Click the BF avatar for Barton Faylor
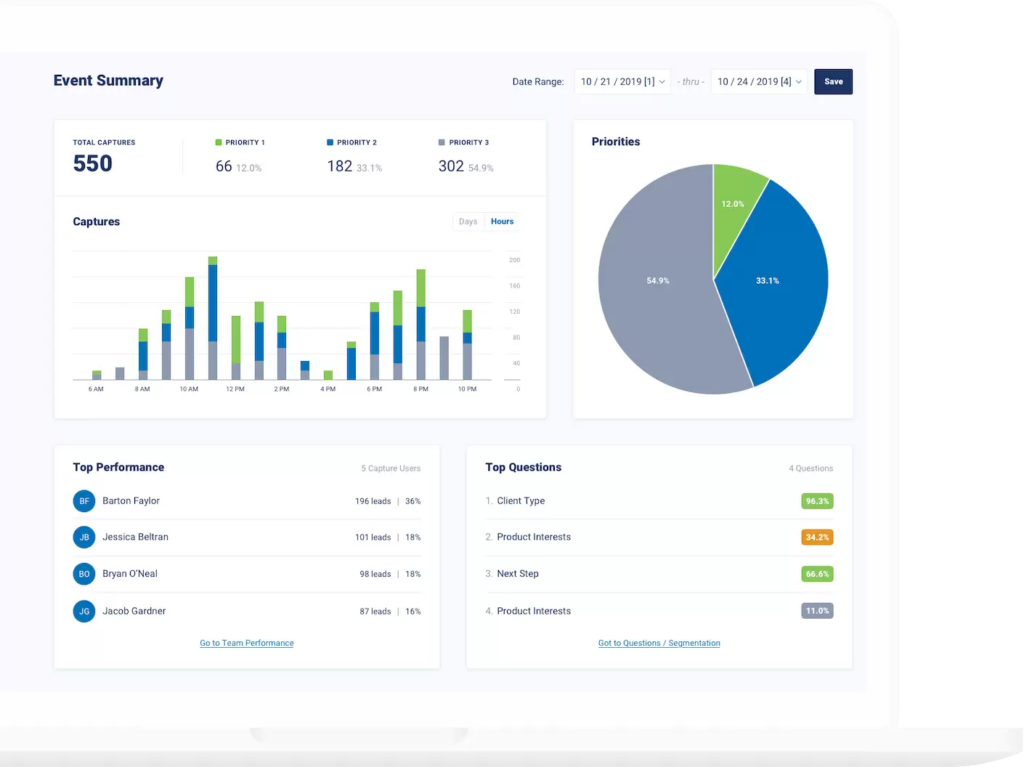The width and height of the screenshot is (1024, 767). 84,501
